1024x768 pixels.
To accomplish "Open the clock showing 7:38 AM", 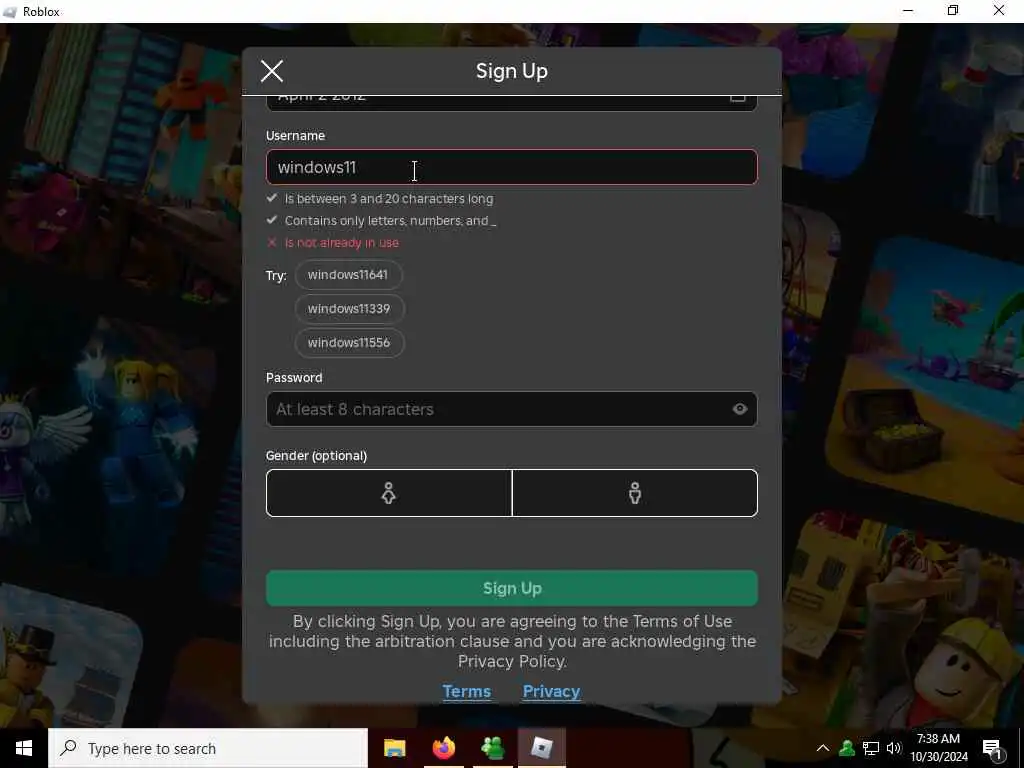I will (938, 748).
